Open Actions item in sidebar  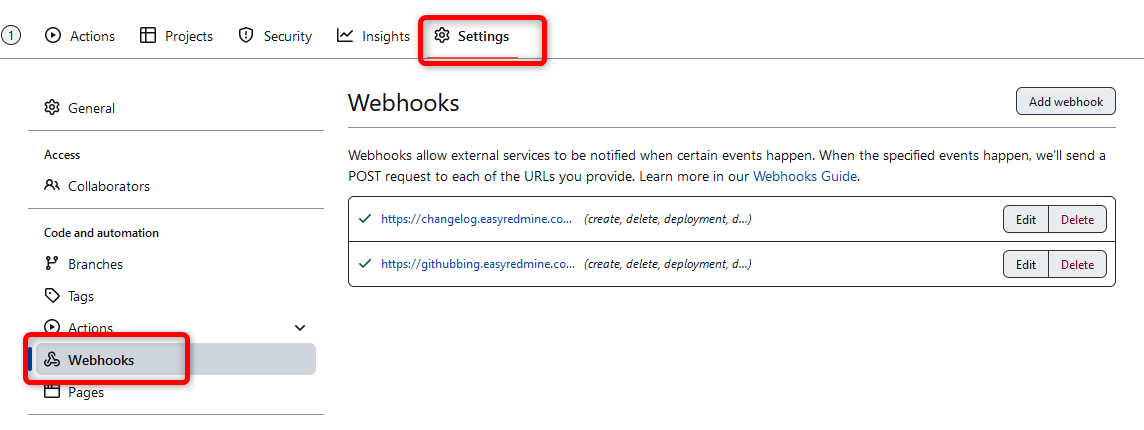tap(176, 328)
